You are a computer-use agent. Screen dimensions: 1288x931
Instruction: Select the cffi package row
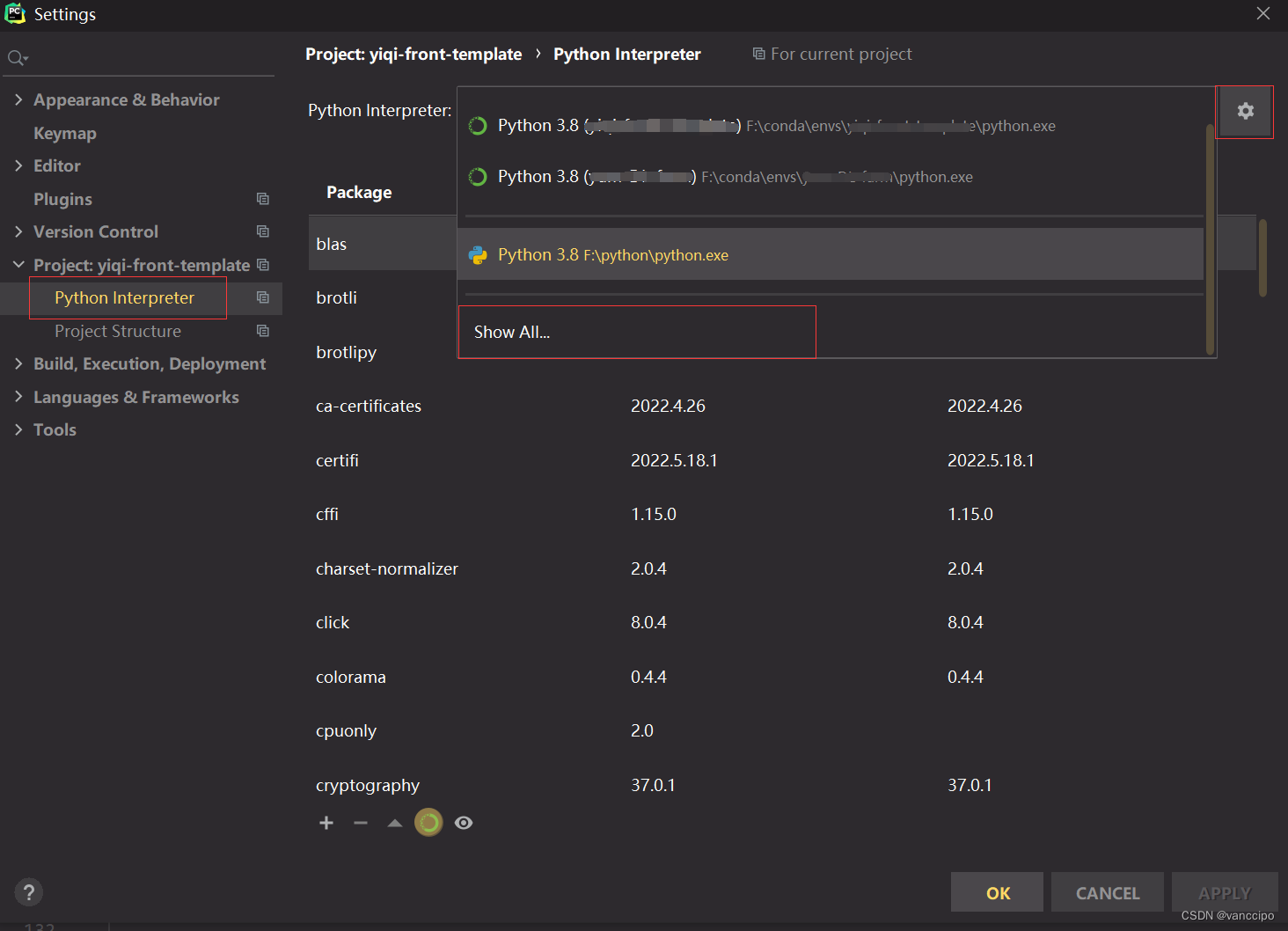coord(783,514)
